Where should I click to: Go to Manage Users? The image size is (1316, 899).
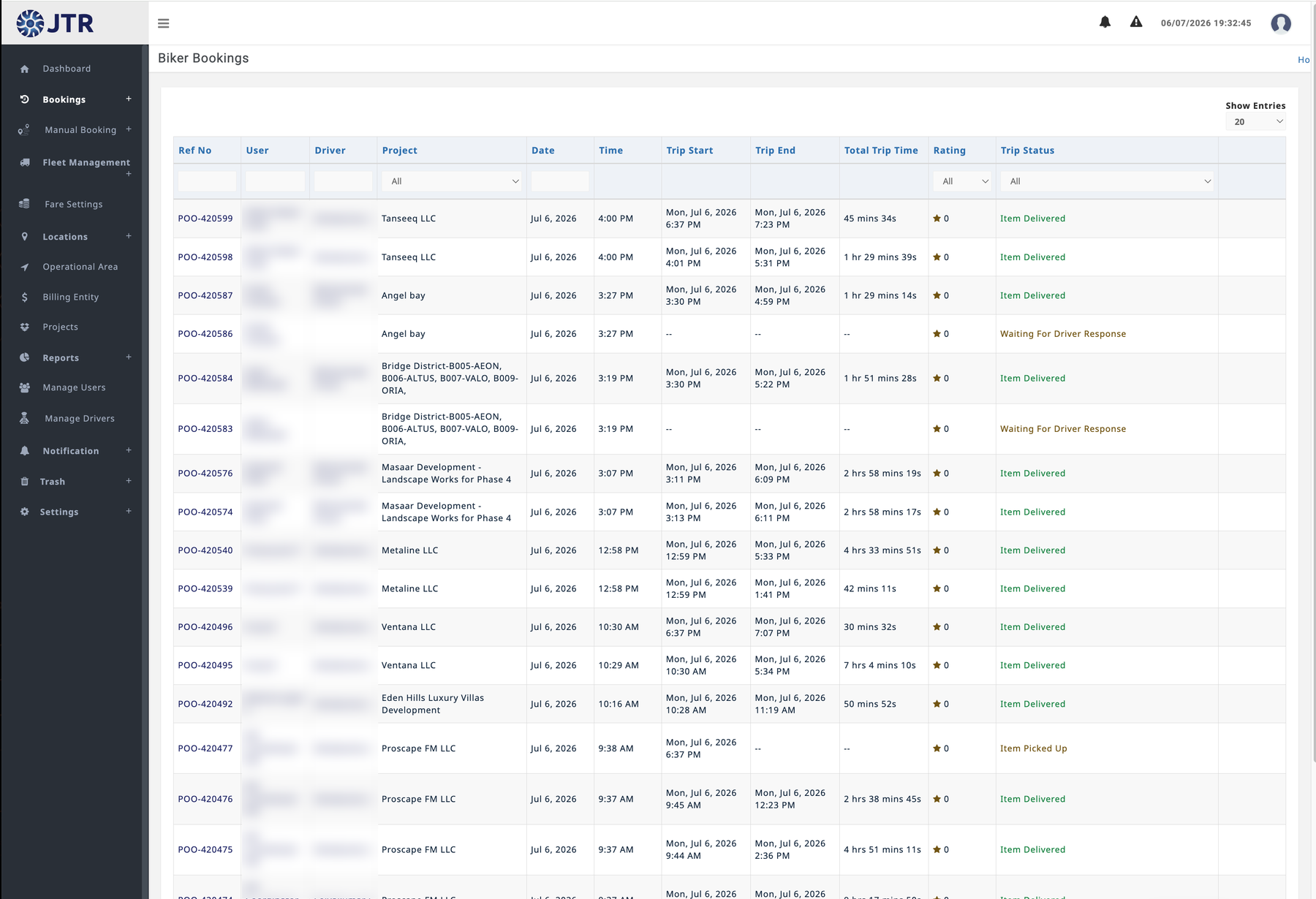[x=74, y=388]
